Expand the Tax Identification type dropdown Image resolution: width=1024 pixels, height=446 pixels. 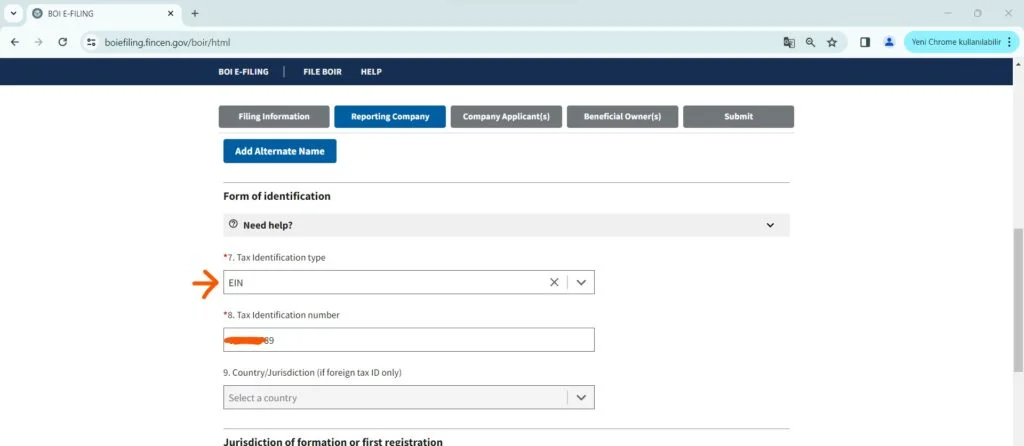click(581, 283)
